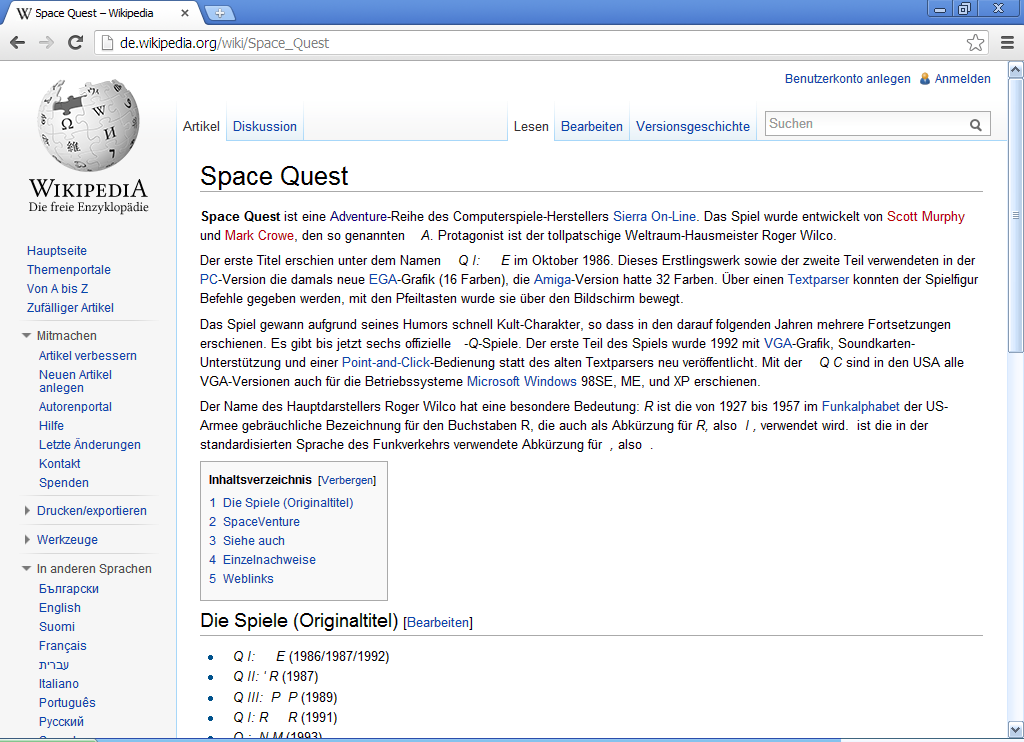Click the scrollbar up arrow
Viewport: 1024px width, 742px height.
[1016, 69]
